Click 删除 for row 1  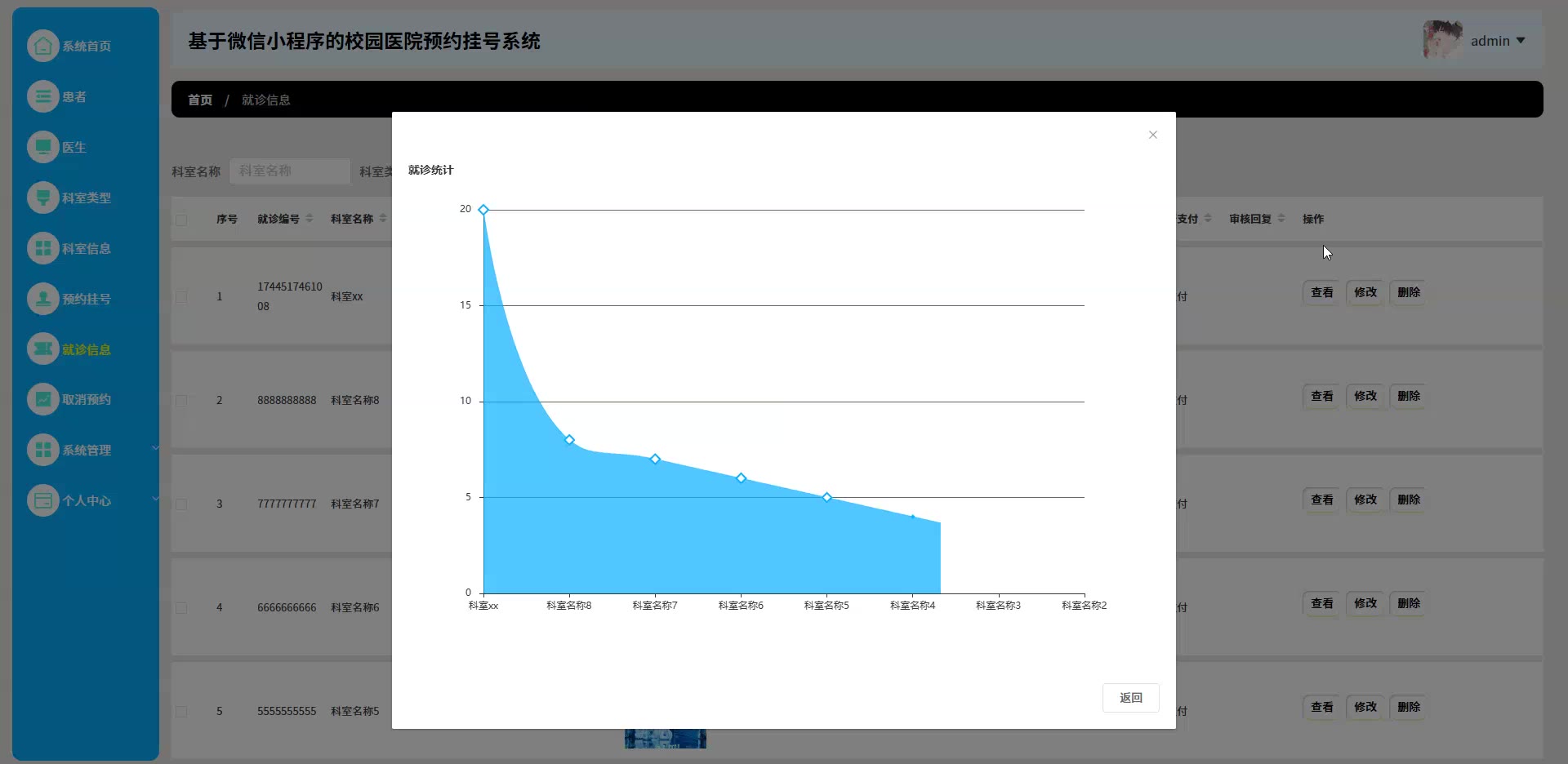(1409, 292)
